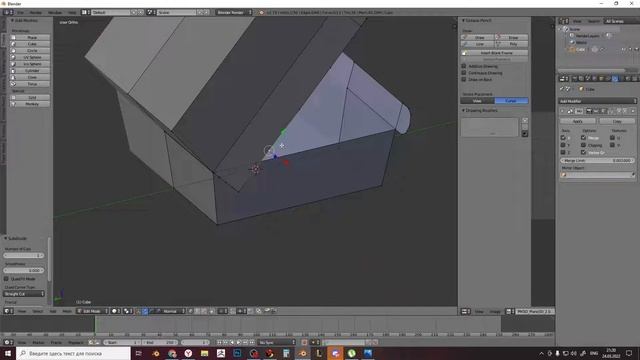The height and width of the screenshot is (360, 640).
Task: Toggle the Vertex Groups option checkbox
Action: (584, 152)
